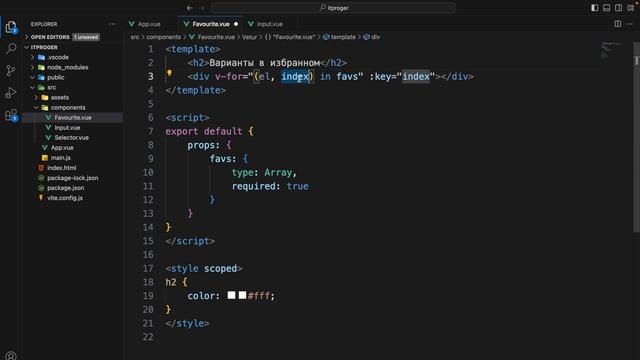Collapse the public folder
640x360 pixels.
[x=33, y=77]
